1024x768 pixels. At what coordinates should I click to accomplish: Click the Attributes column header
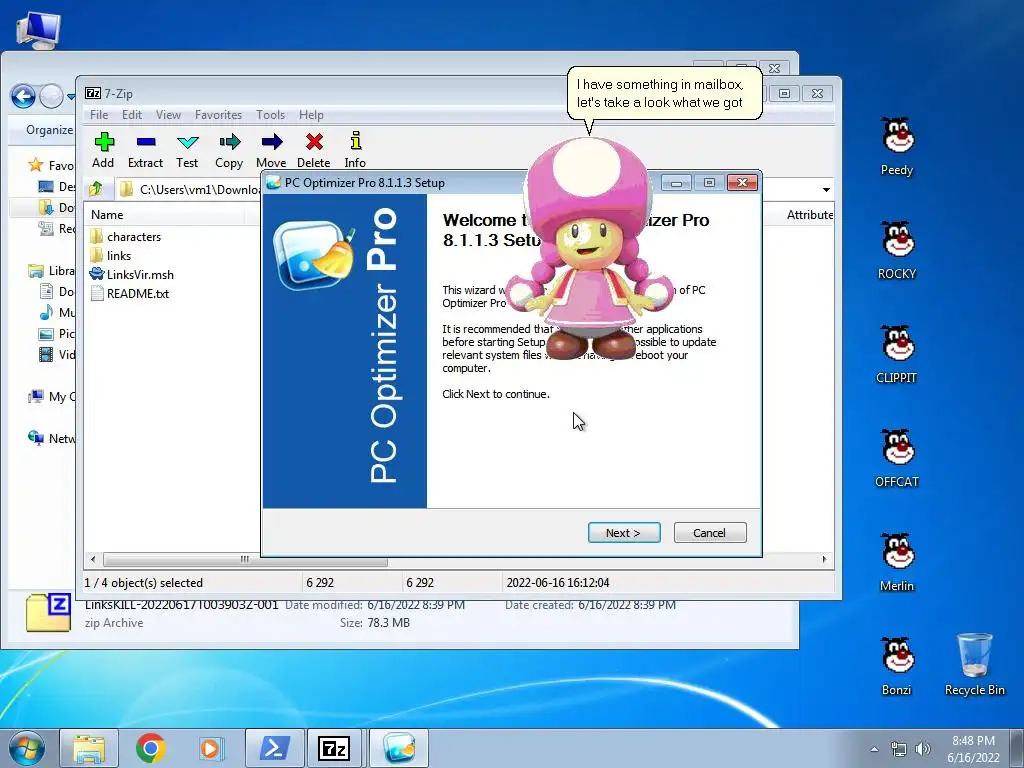pos(808,215)
